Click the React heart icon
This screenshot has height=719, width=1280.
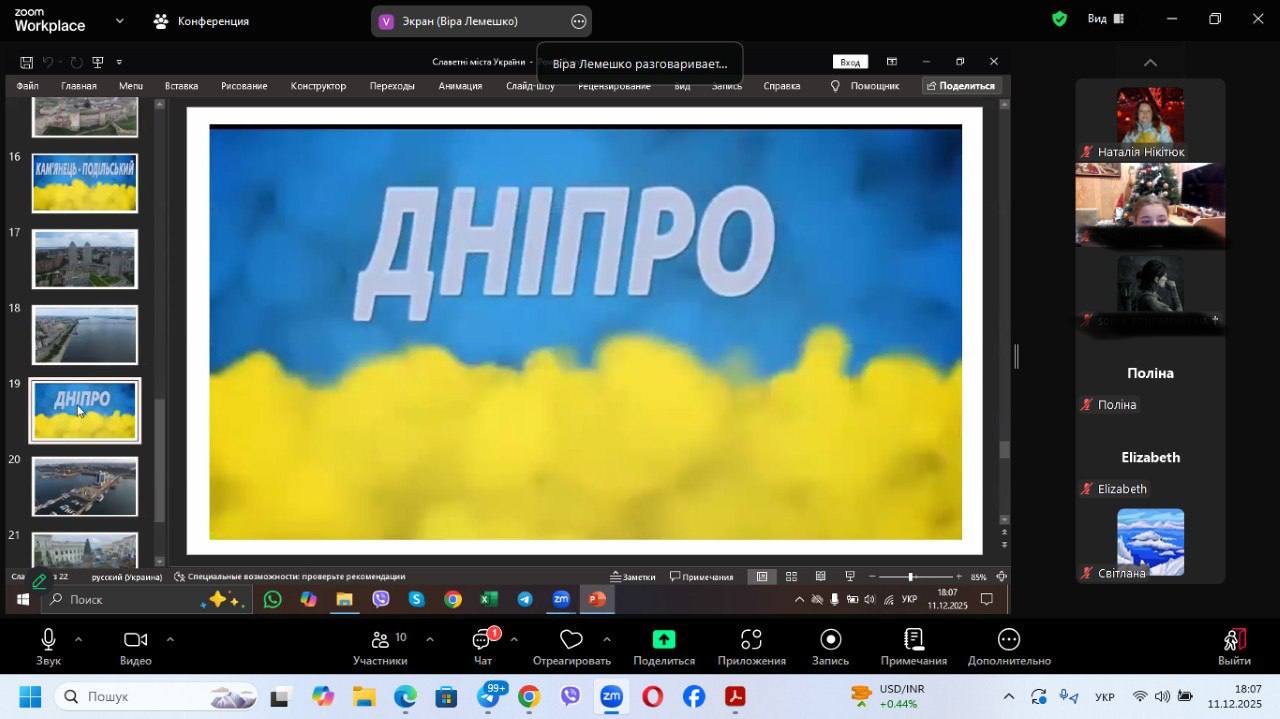[x=571, y=640]
